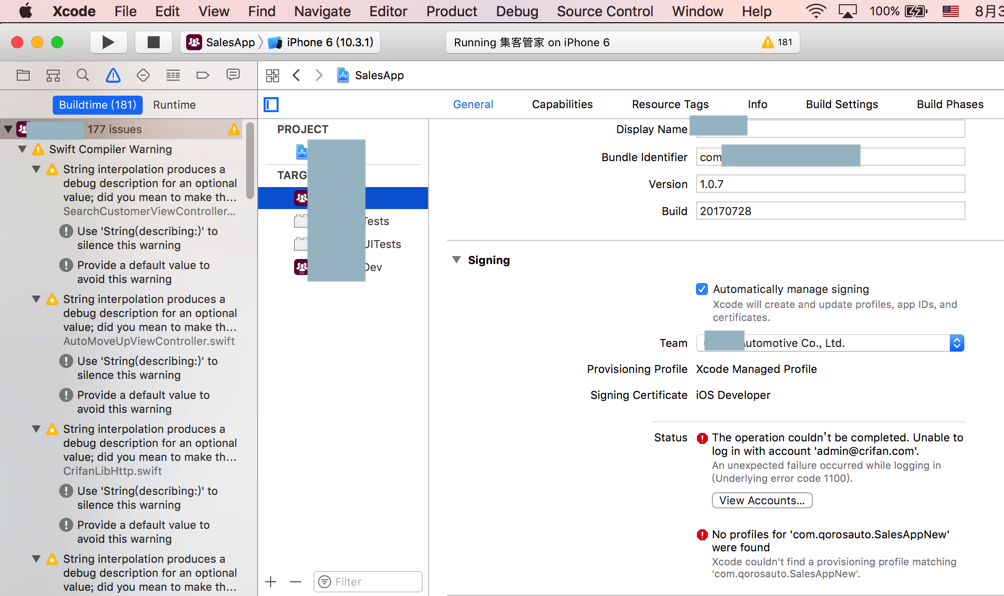Collapse the AutoMoveUpViewController.swift warning

click(x=36, y=299)
